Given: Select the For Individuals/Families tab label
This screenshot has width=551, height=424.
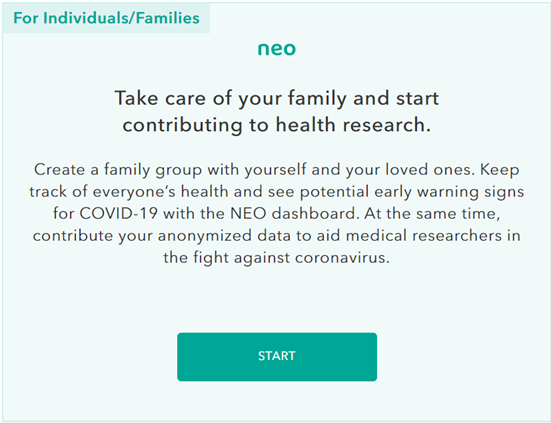Looking at the screenshot, I should 106,18.
